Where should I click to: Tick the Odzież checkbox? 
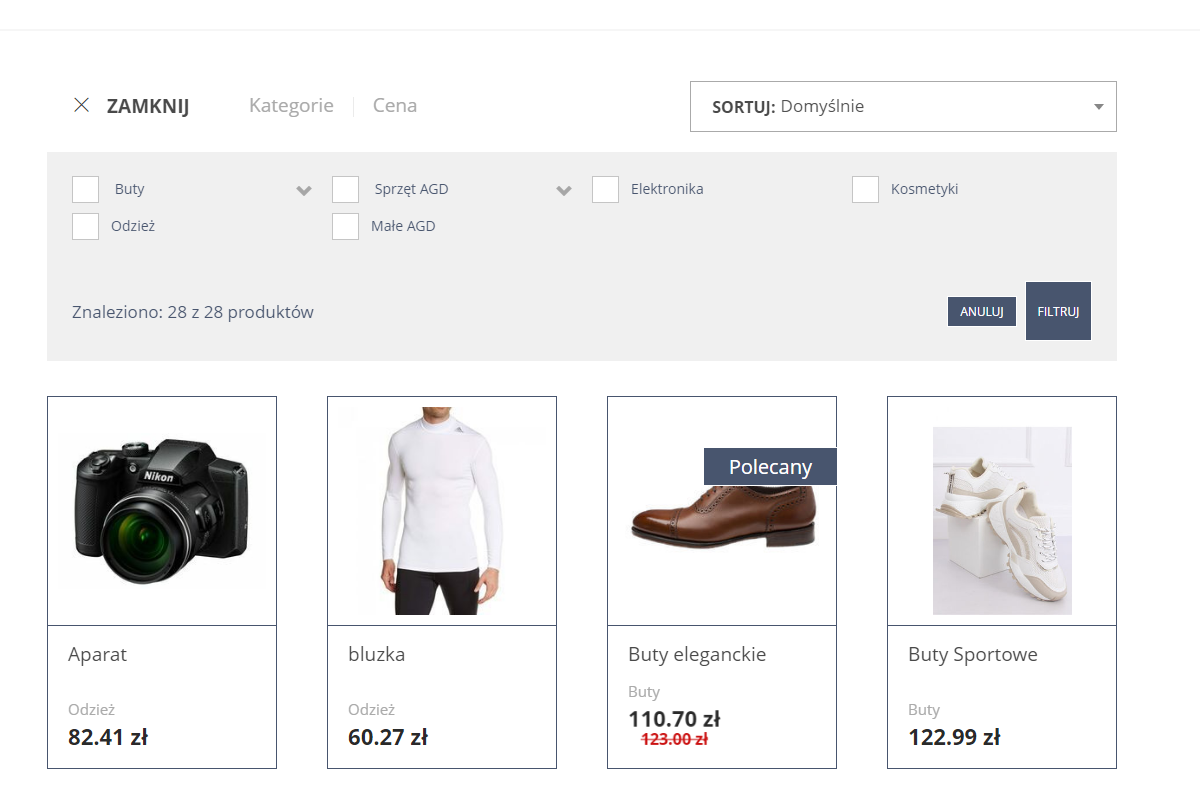[86, 226]
